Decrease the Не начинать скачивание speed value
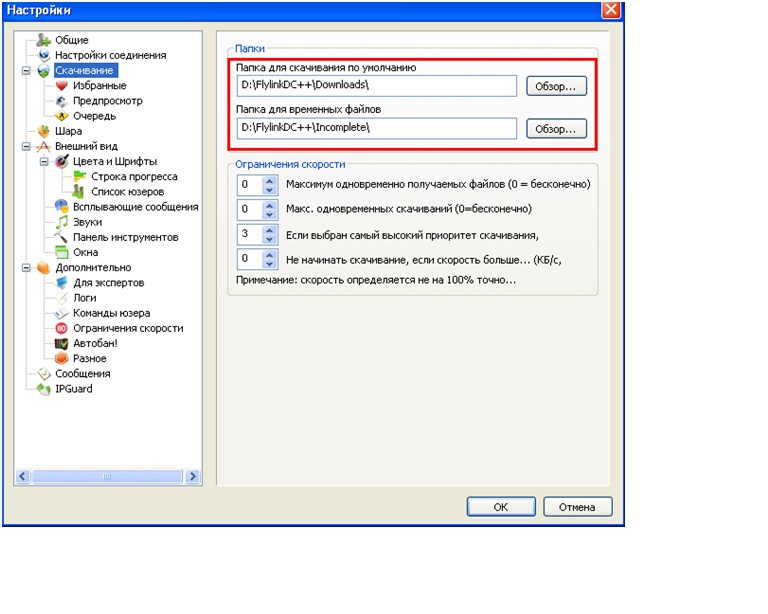 pos(269,263)
